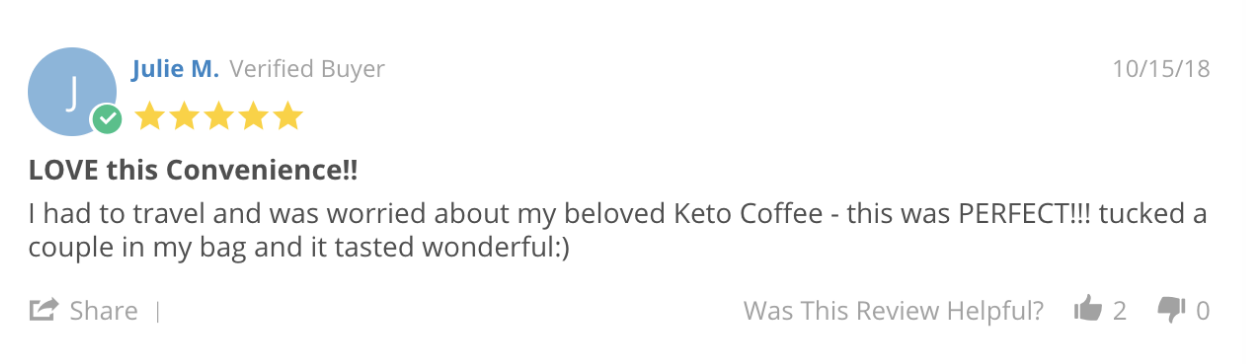Click the unhelpful vote count 0

pos(1203,311)
